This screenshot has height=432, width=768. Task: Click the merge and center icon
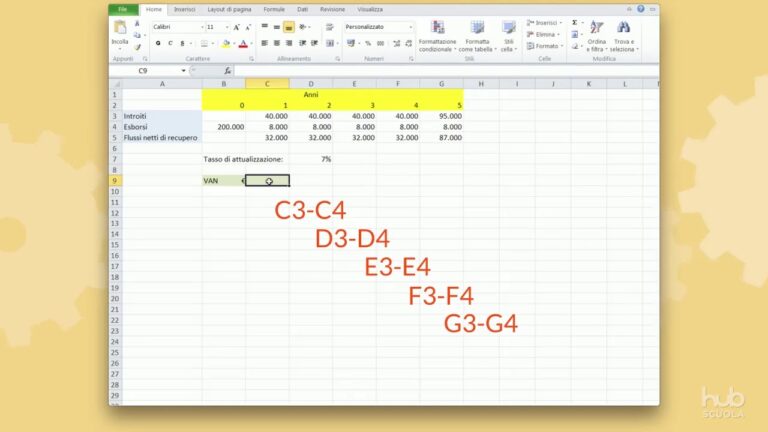pos(330,44)
